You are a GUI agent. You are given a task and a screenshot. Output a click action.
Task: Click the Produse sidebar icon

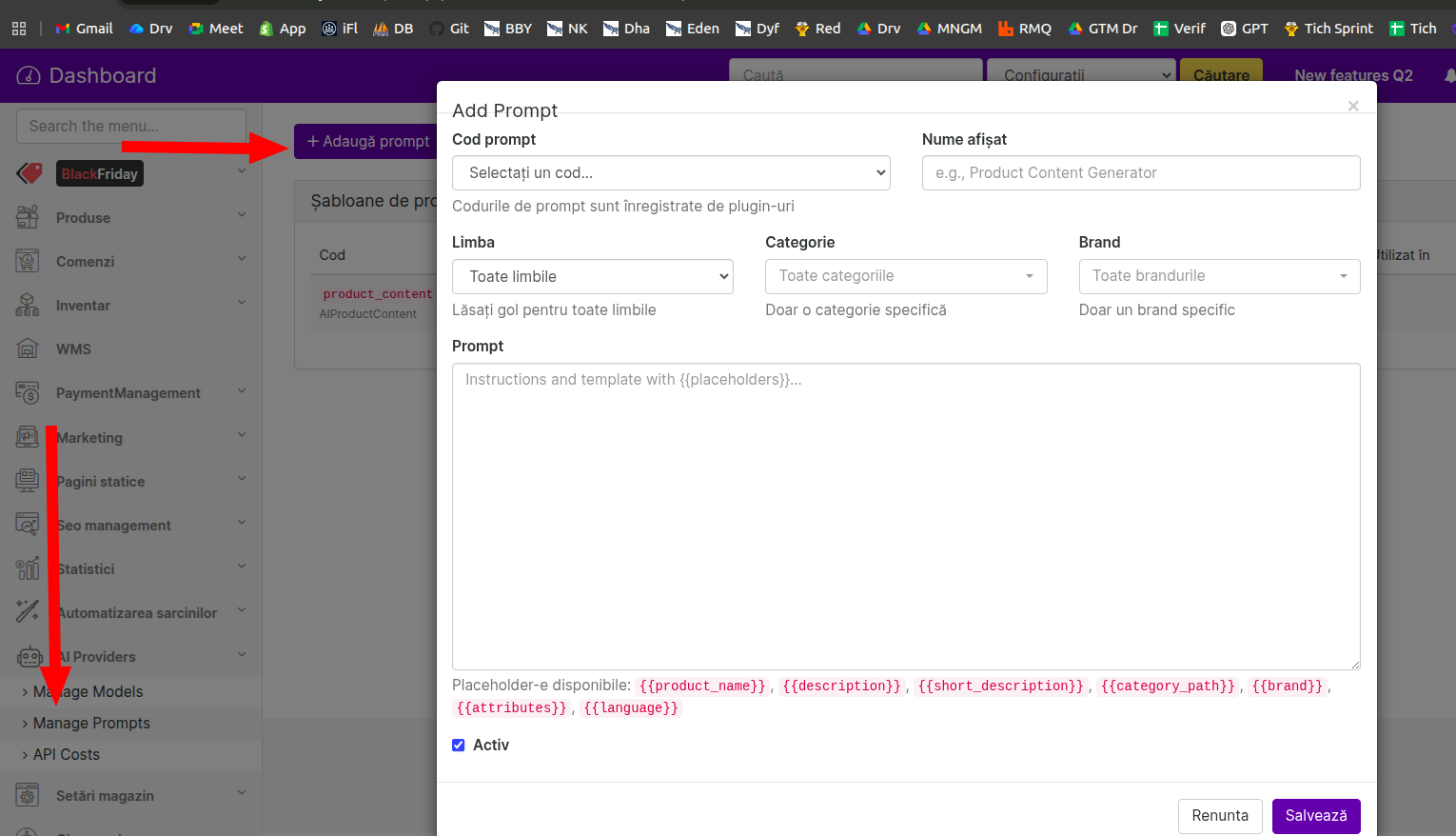[28, 217]
